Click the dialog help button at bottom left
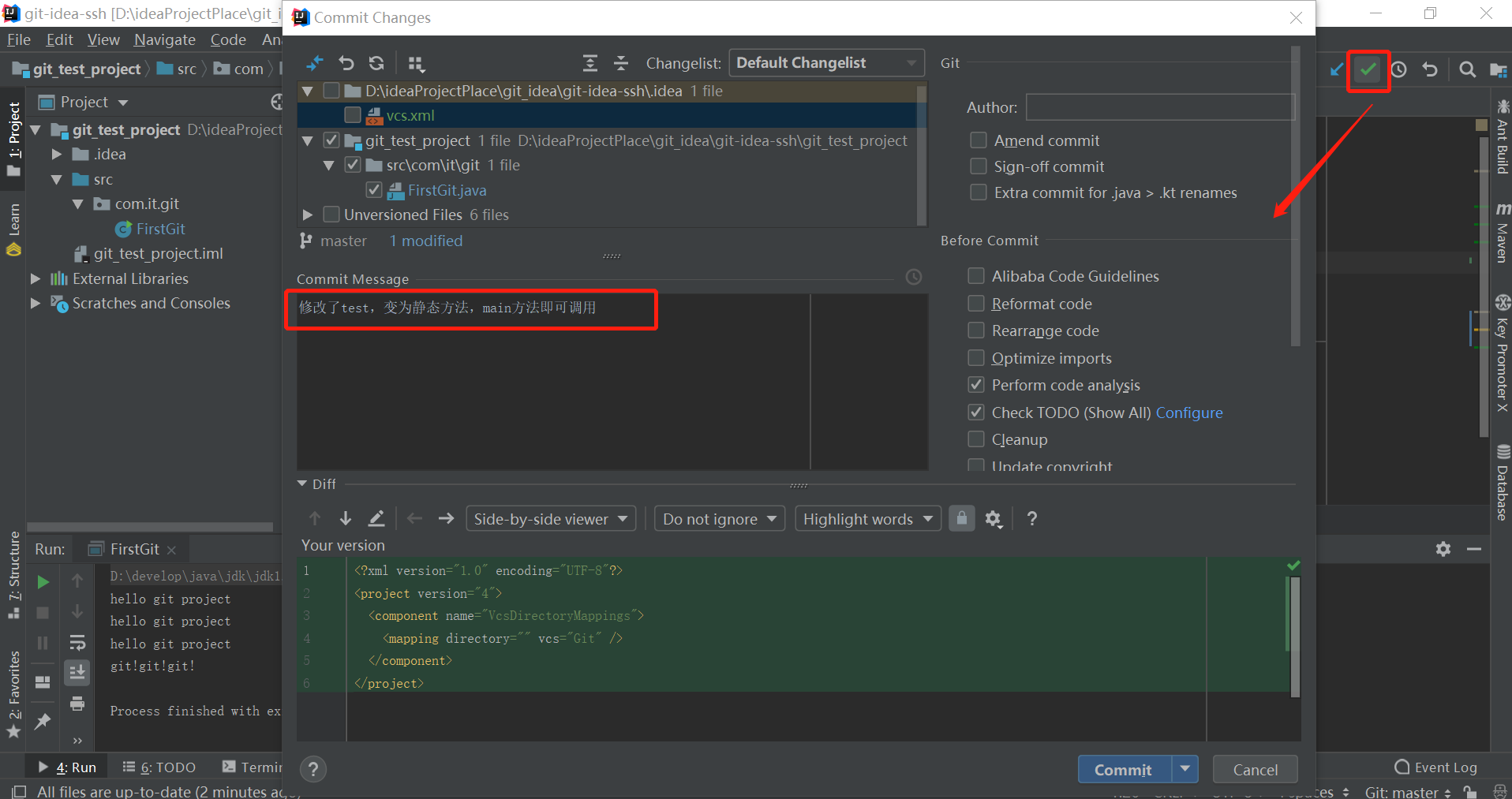 (313, 769)
